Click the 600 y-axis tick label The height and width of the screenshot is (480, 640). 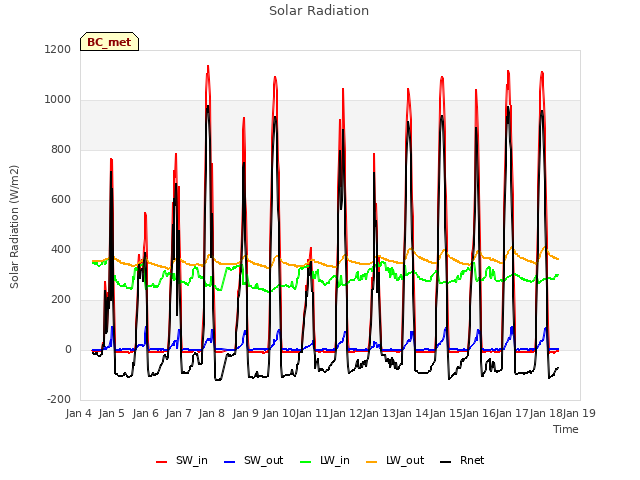(61, 200)
